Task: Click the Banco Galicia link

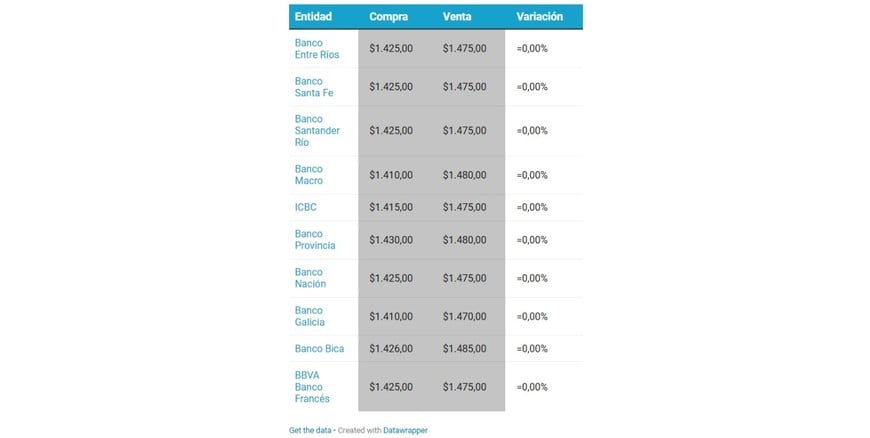Action: tap(310, 316)
